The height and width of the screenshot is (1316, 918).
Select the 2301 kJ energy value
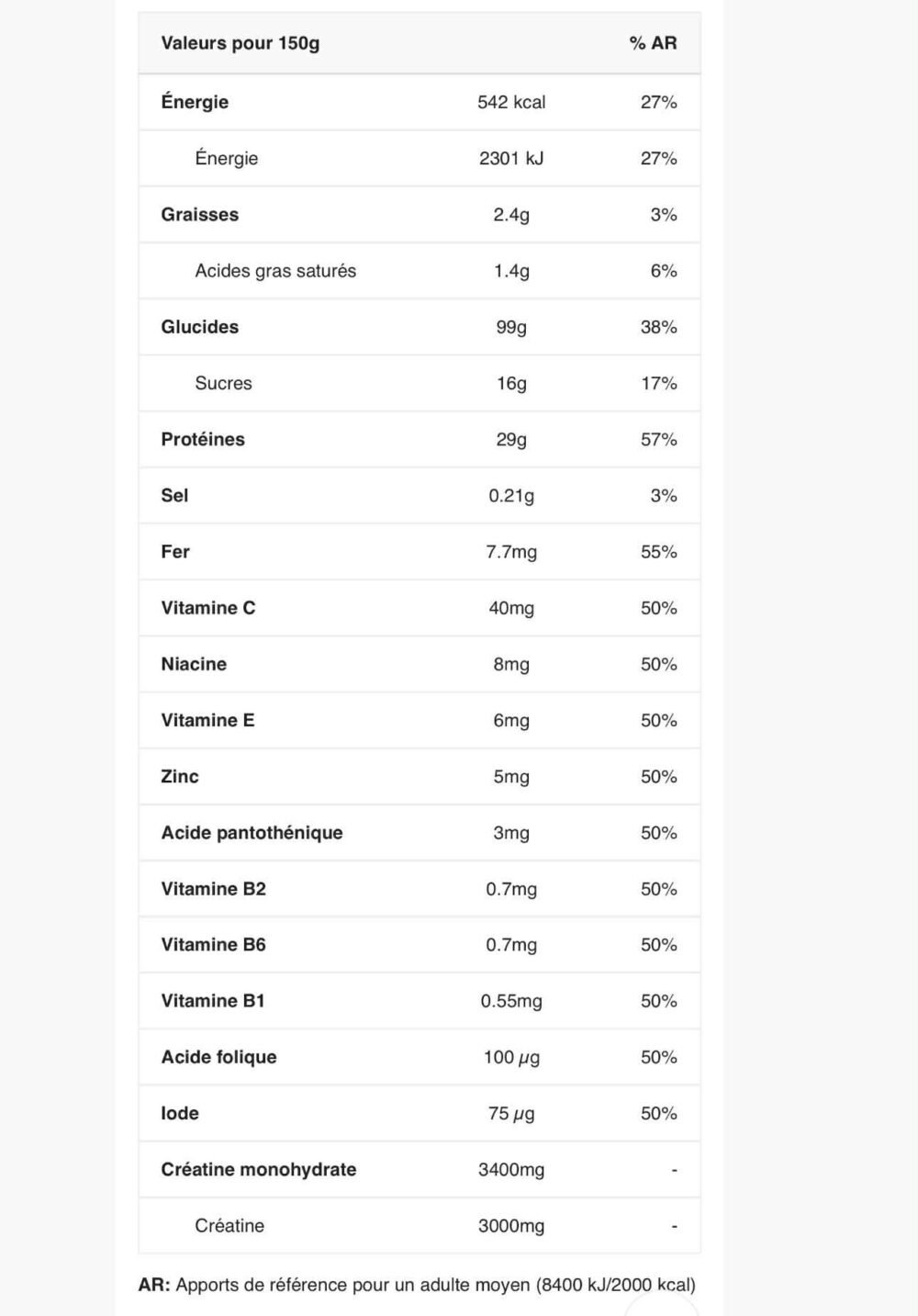(511, 158)
